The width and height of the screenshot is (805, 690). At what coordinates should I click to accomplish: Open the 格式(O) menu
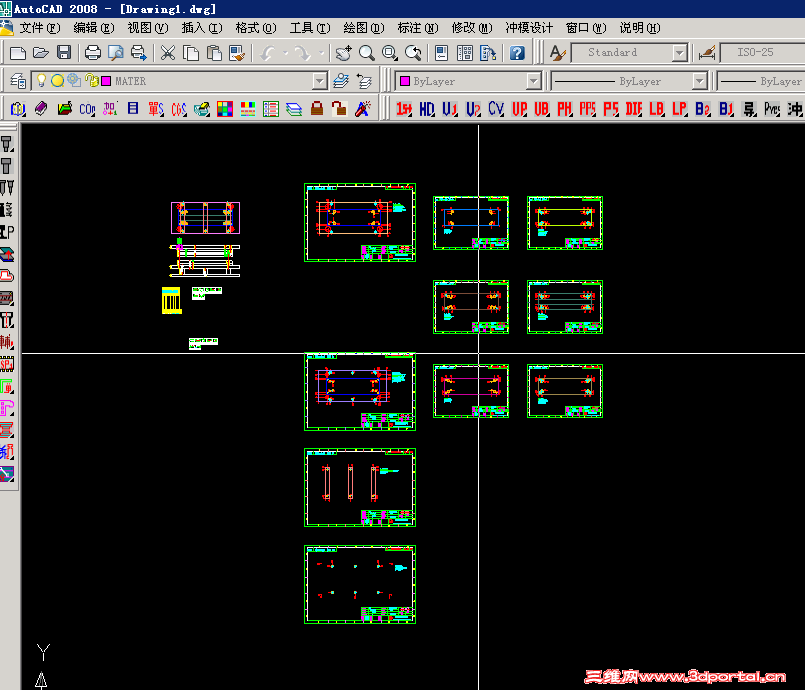[256, 28]
